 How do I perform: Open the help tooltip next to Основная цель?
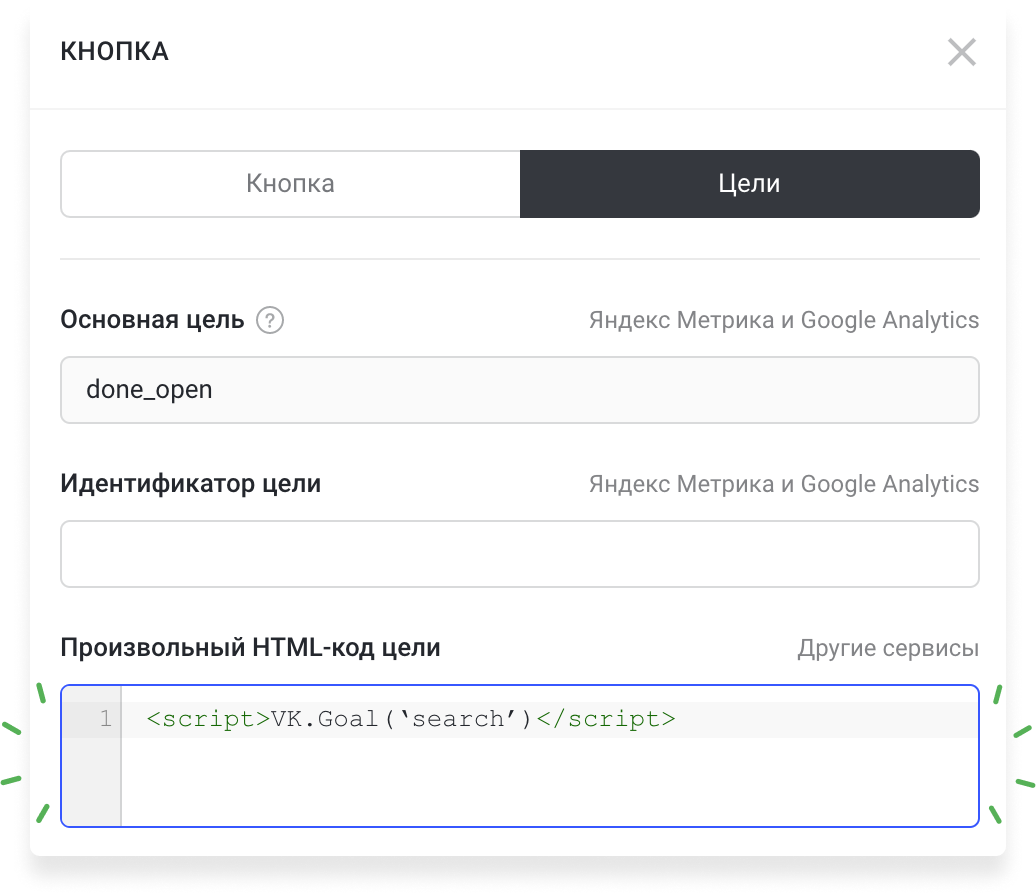270,320
